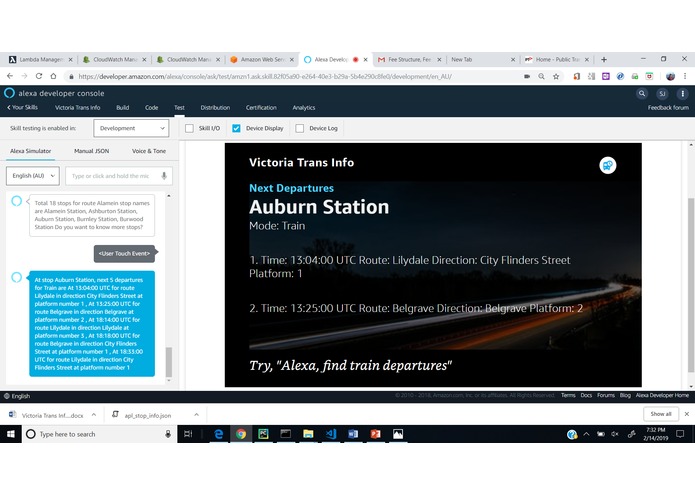Open the SJ user account menu
Viewport: 695px width, 494px height.
point(662,93)
